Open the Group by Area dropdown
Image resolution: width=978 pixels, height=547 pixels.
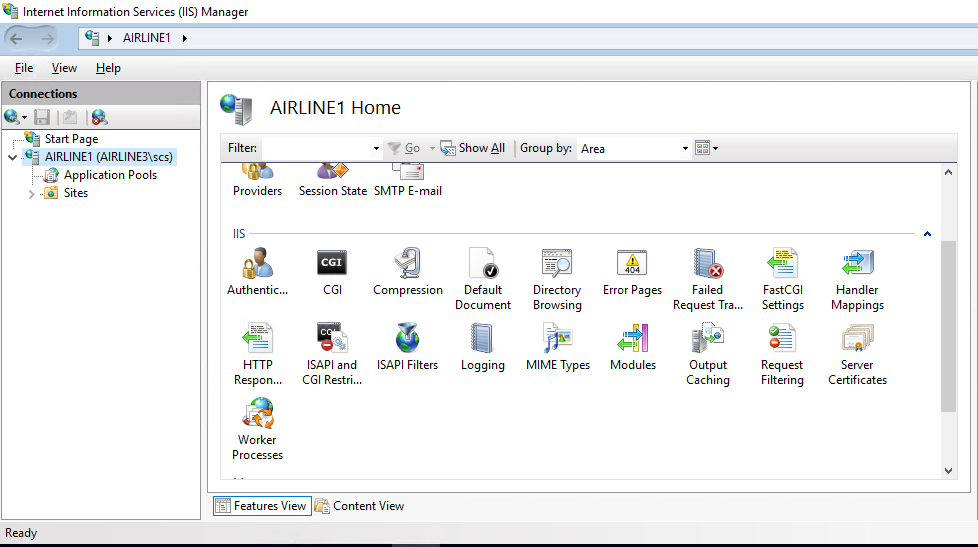click(685, 148)
